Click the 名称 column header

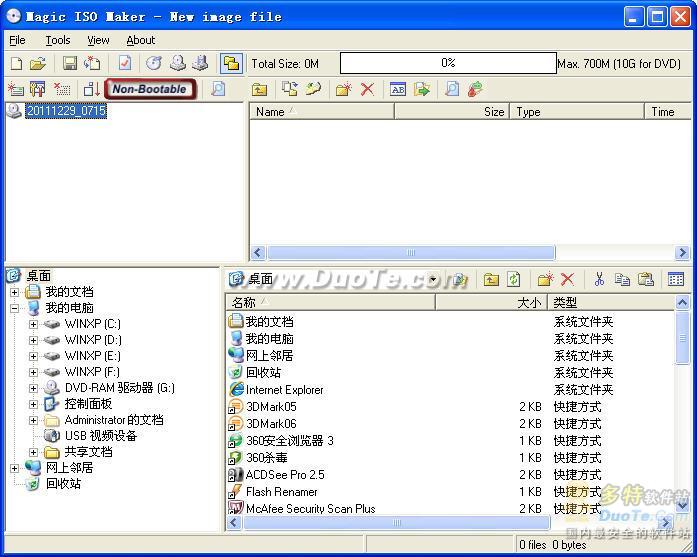330,303
